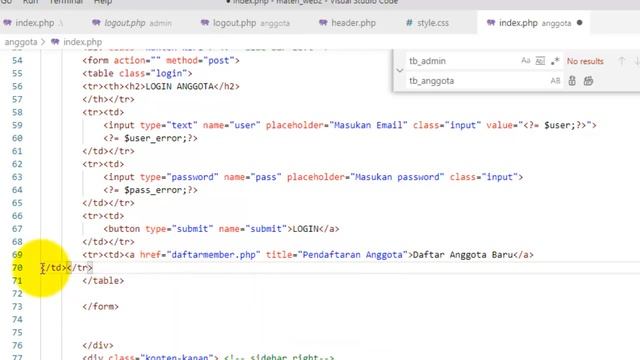Switch to the logout.php anggota tab
This screenshot has height=360, width=640.
pyautogui.click(x=245, y=23)
